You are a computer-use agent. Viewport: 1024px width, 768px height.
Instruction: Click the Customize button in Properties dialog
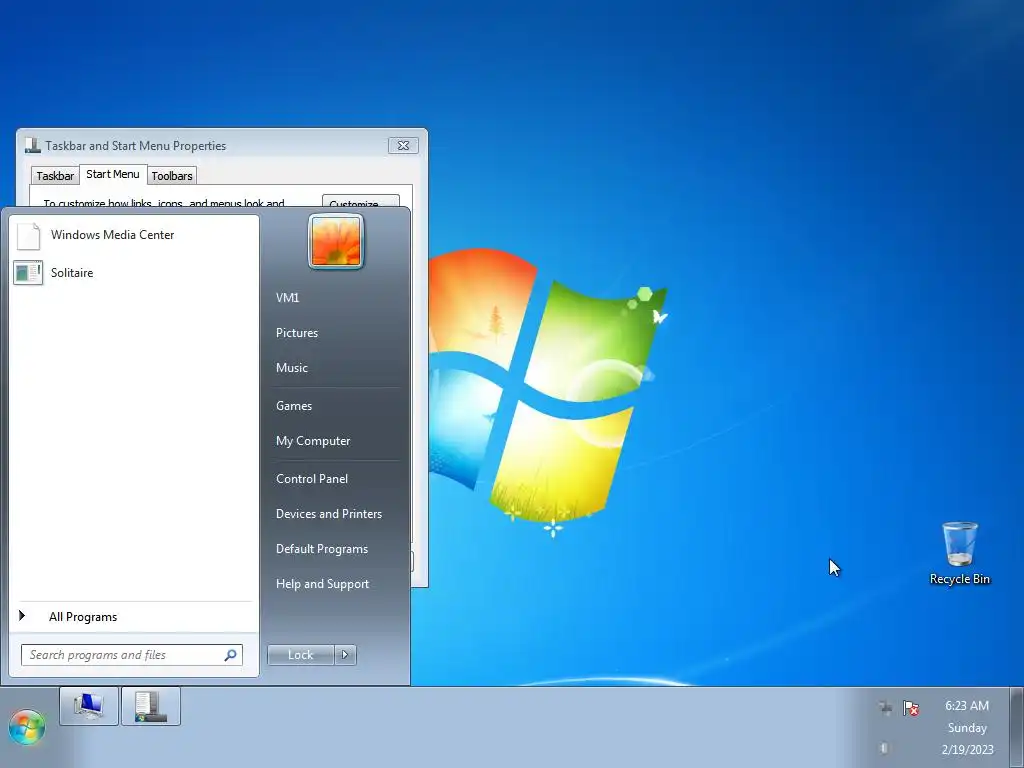[x=360, y=202]
